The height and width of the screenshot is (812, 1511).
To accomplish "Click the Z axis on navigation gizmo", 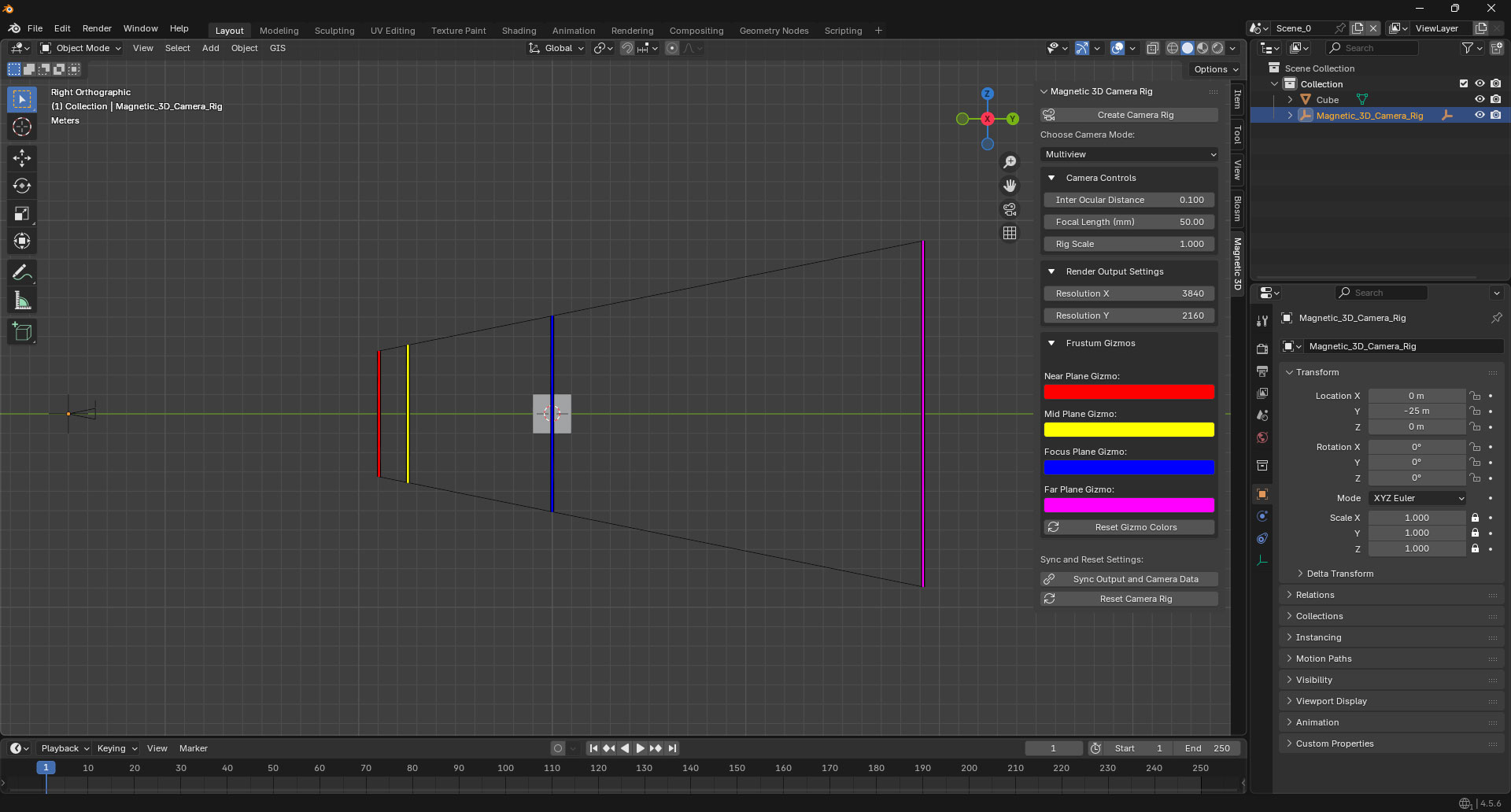I will (x=988, y=94).
